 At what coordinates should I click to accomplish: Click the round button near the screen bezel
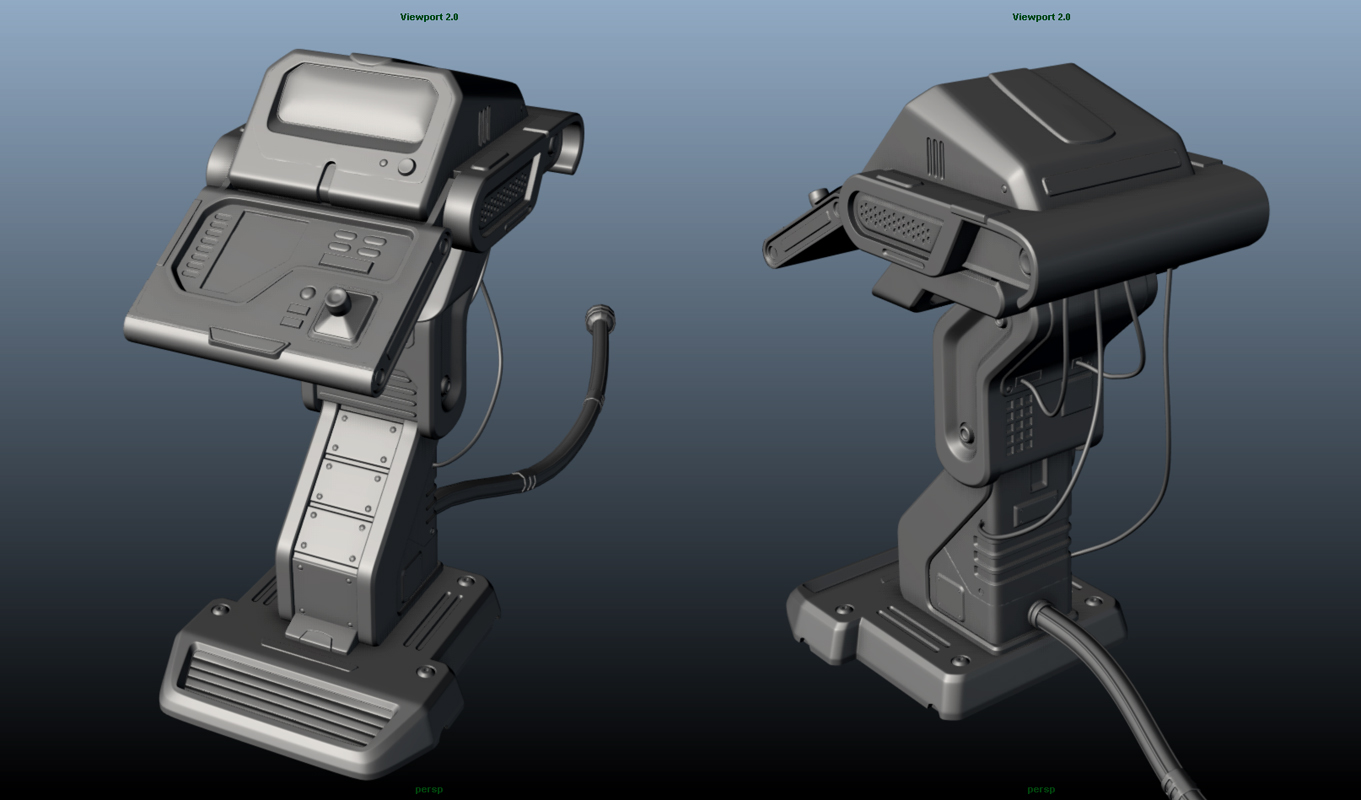(x=406, y=165)
